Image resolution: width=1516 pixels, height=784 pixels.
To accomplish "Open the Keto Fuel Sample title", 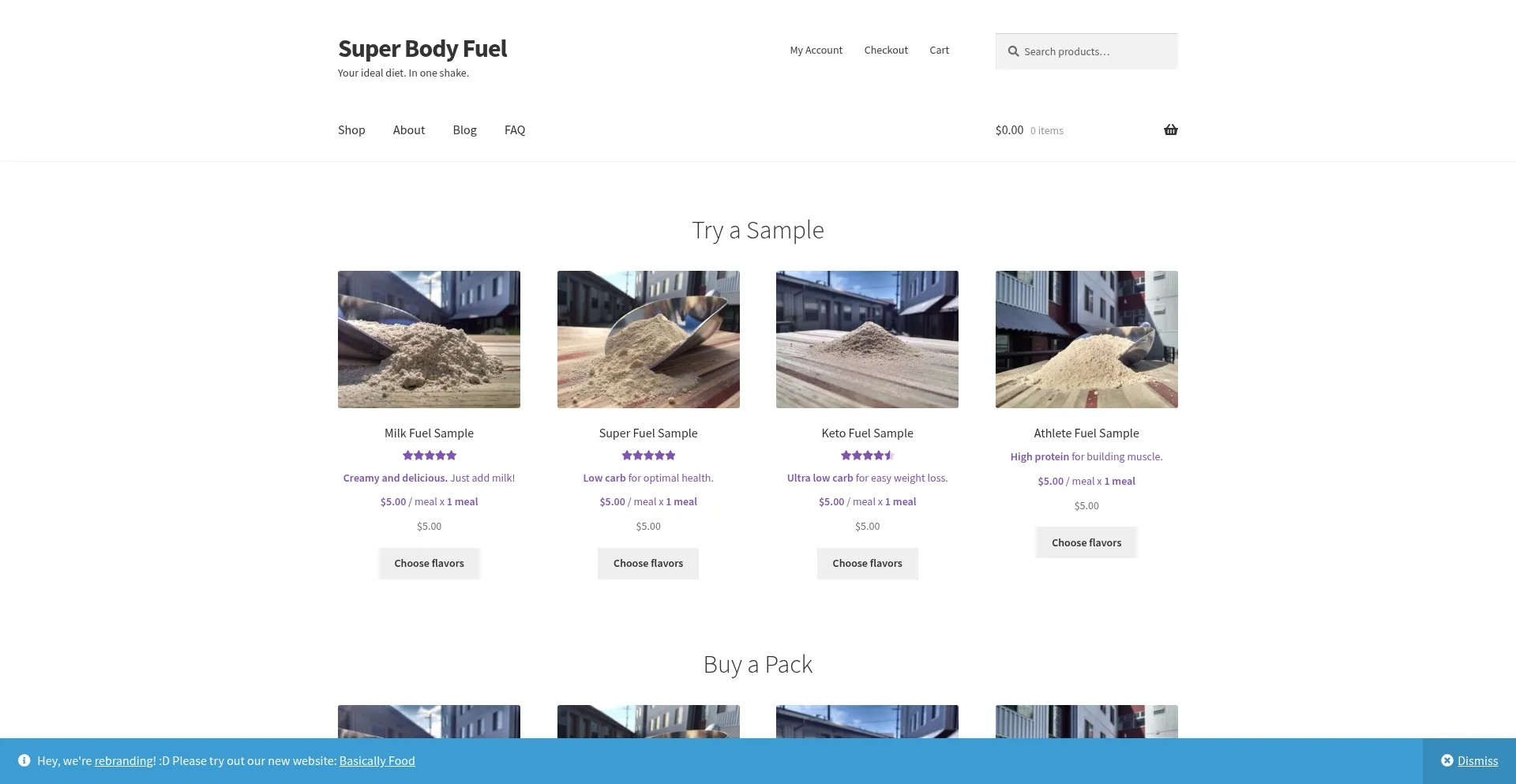I will click(868, 433).
